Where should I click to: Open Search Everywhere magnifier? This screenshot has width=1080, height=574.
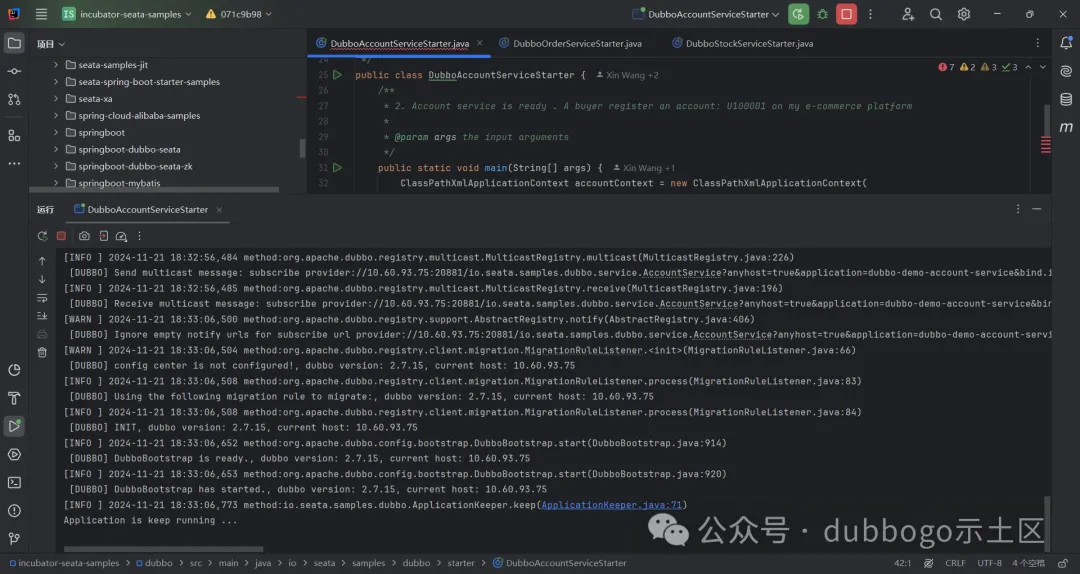point(936,14)
